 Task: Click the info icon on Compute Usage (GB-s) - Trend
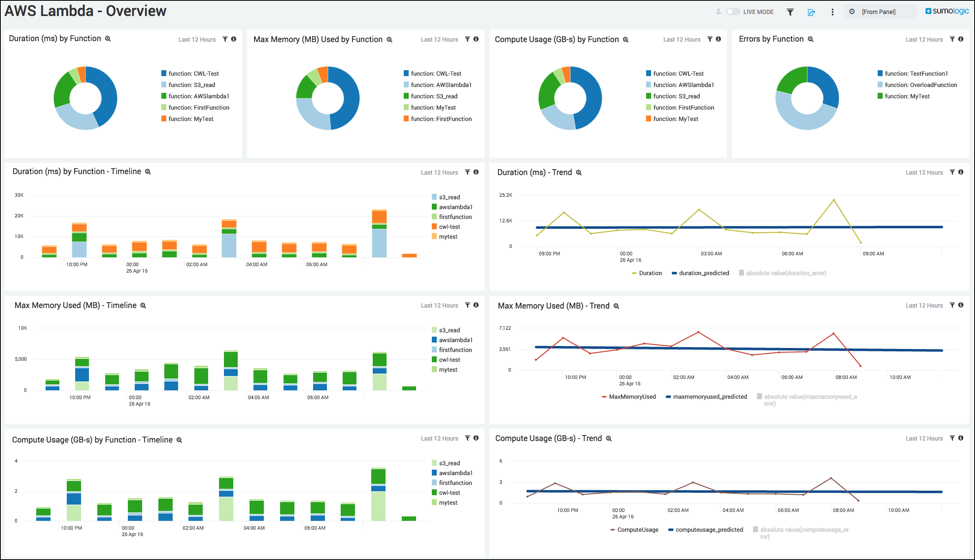961,438
